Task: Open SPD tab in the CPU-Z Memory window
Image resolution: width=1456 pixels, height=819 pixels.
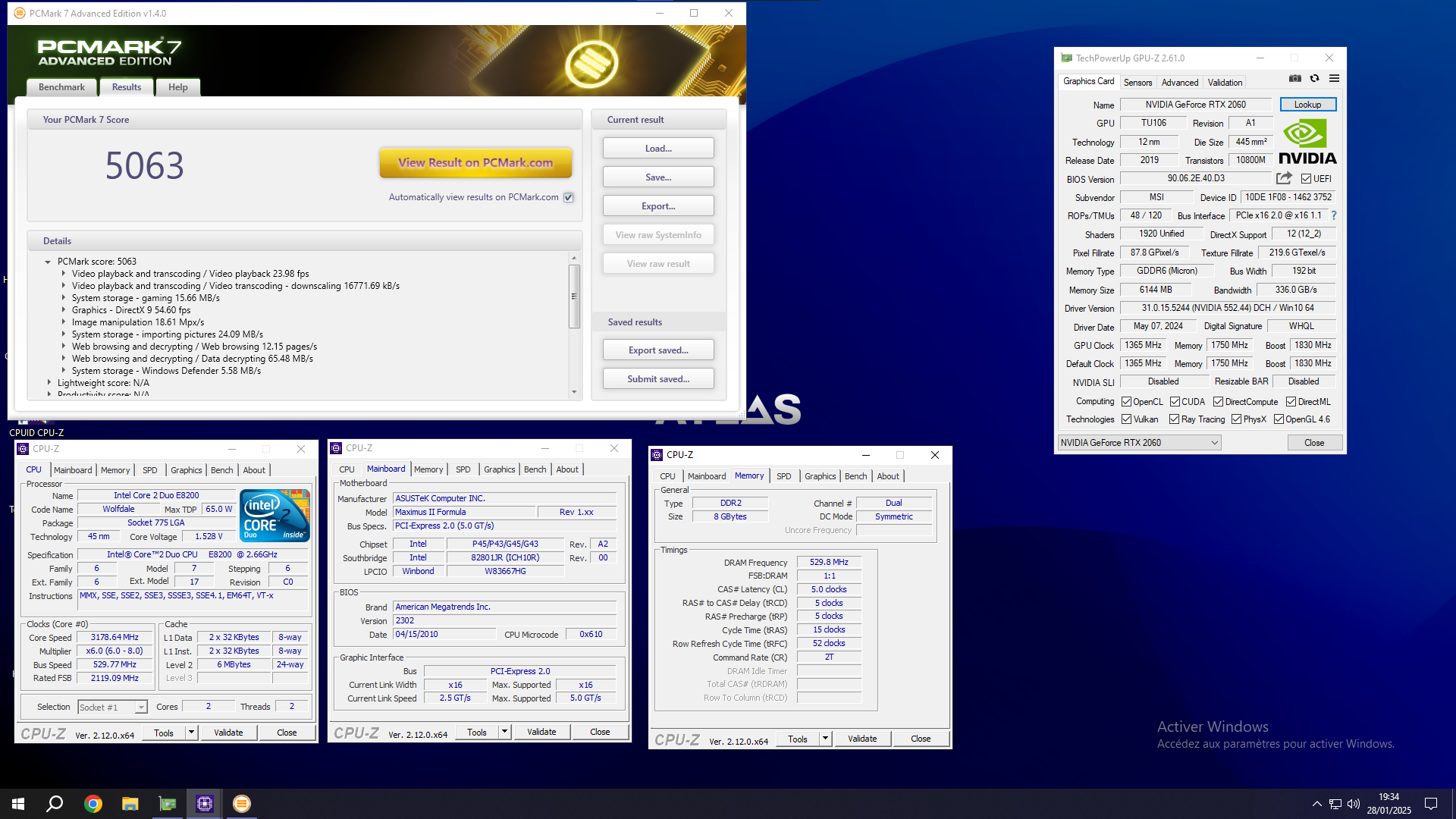Action: 783,476
